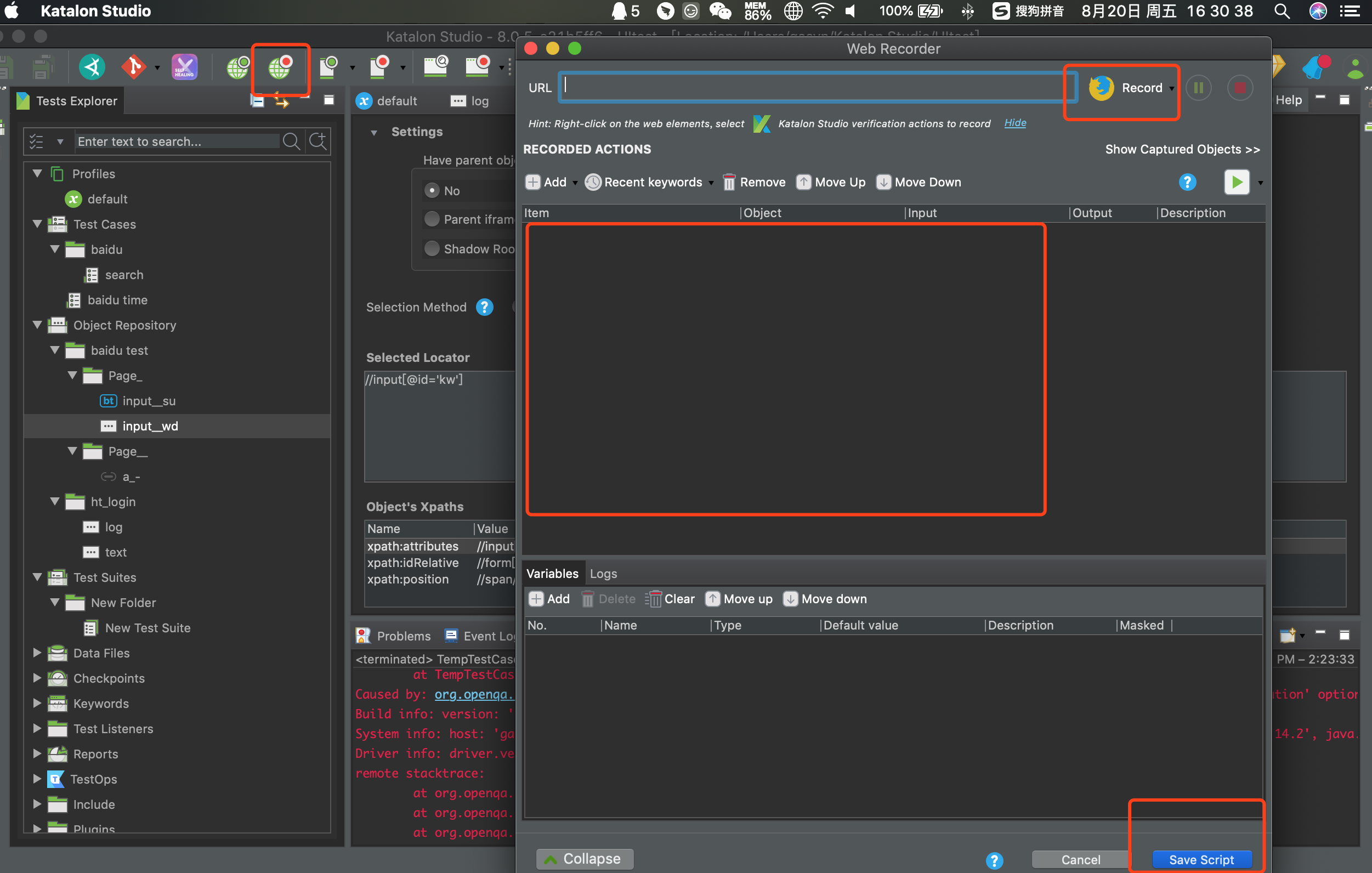Open the Record browser dropdown arrow

point(1172,88)
